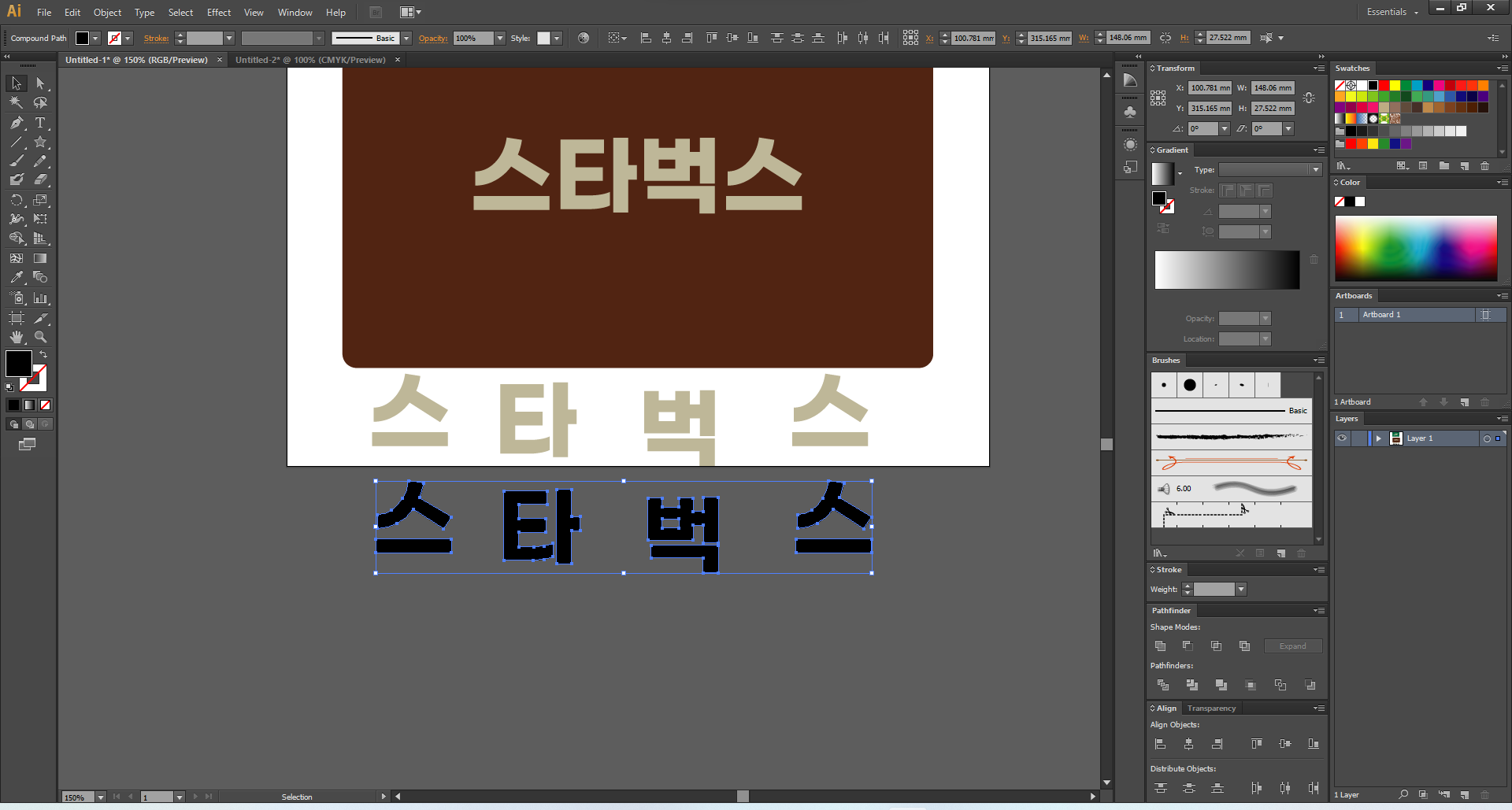The image size is (1512, 810).
Task: Open zoom level 150% dropdown
Action: coord(101,797)
